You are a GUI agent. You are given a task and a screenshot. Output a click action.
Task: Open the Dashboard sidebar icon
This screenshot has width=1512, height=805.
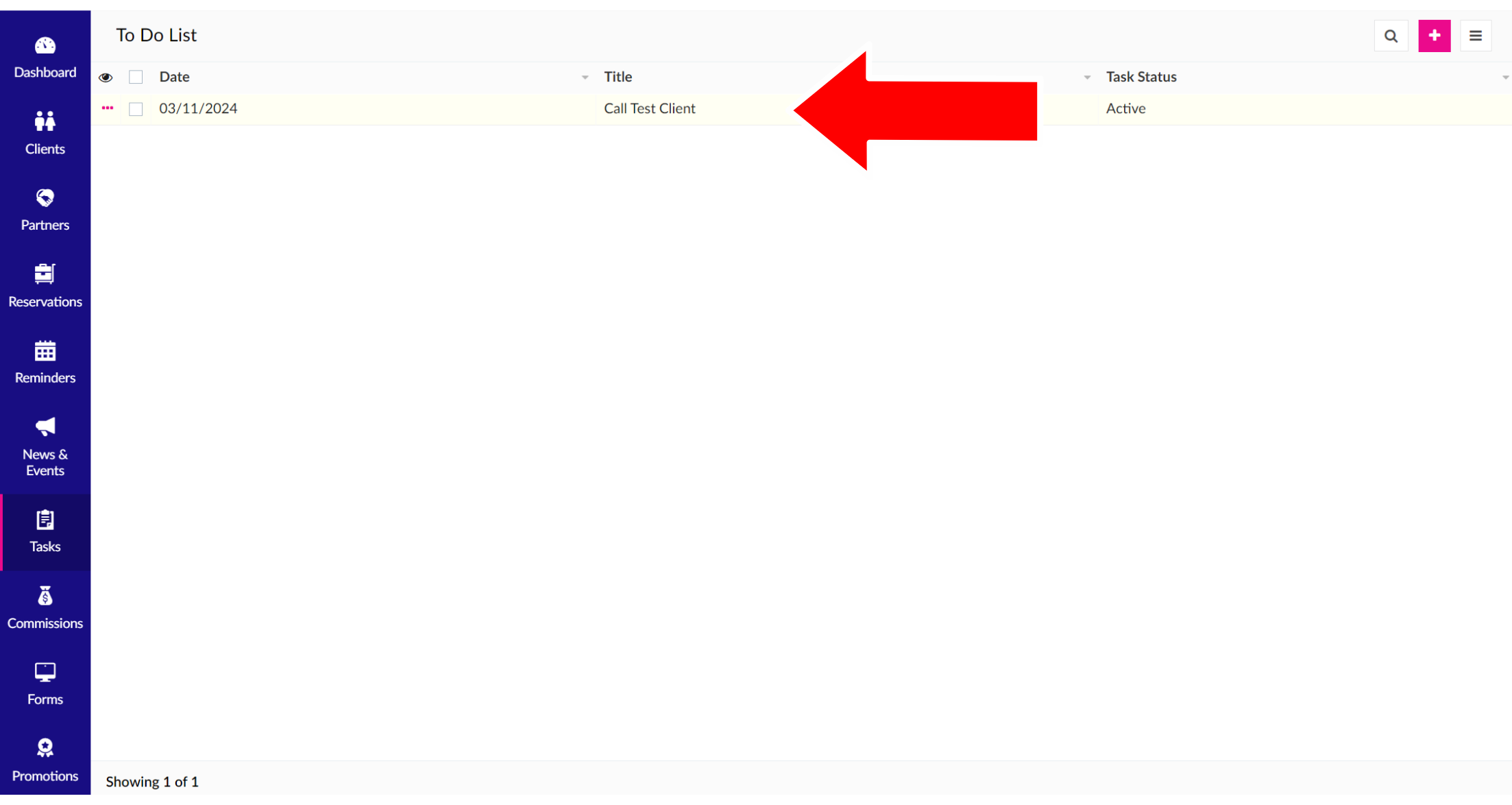click(x=45, y=46)
